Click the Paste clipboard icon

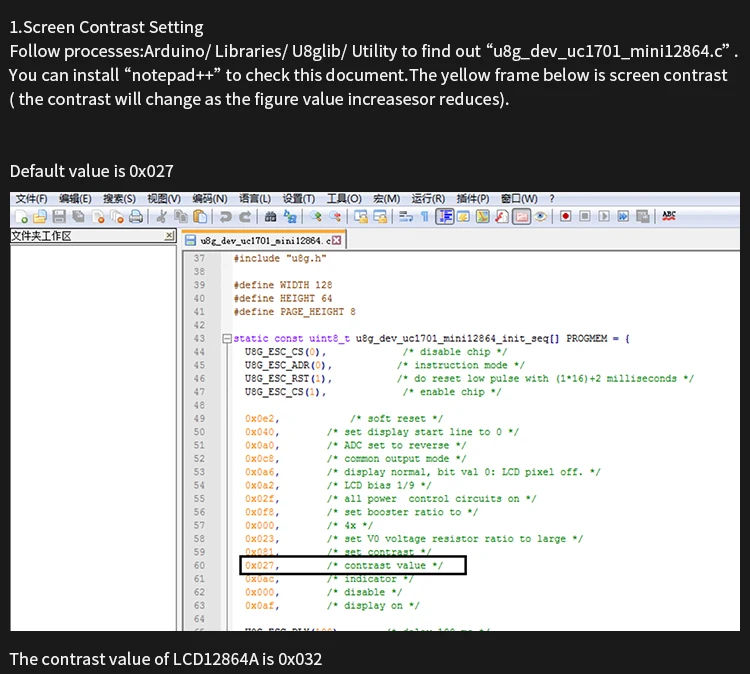200,217
